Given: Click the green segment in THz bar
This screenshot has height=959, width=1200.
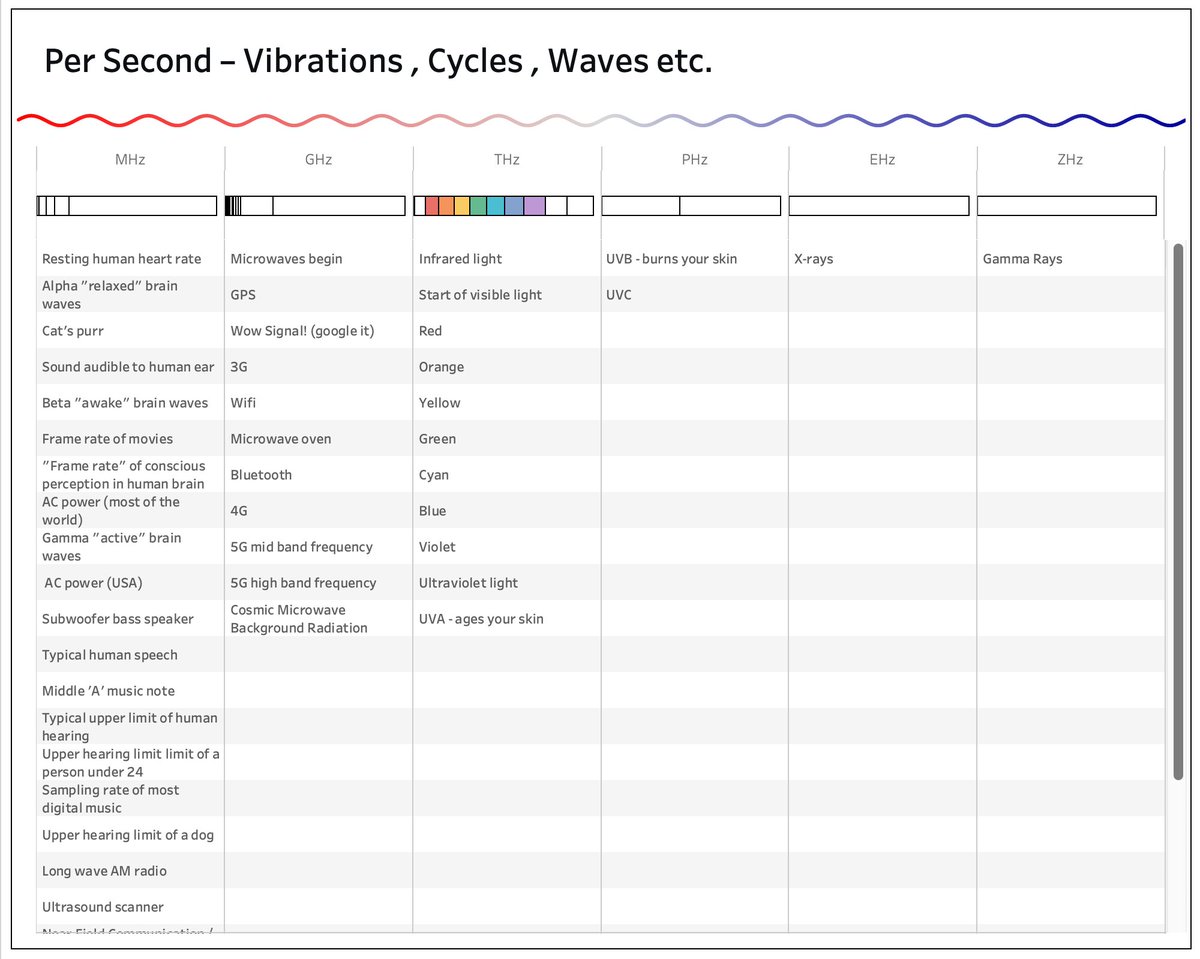Looking at the screenshot, I should (x=478, y=206).
